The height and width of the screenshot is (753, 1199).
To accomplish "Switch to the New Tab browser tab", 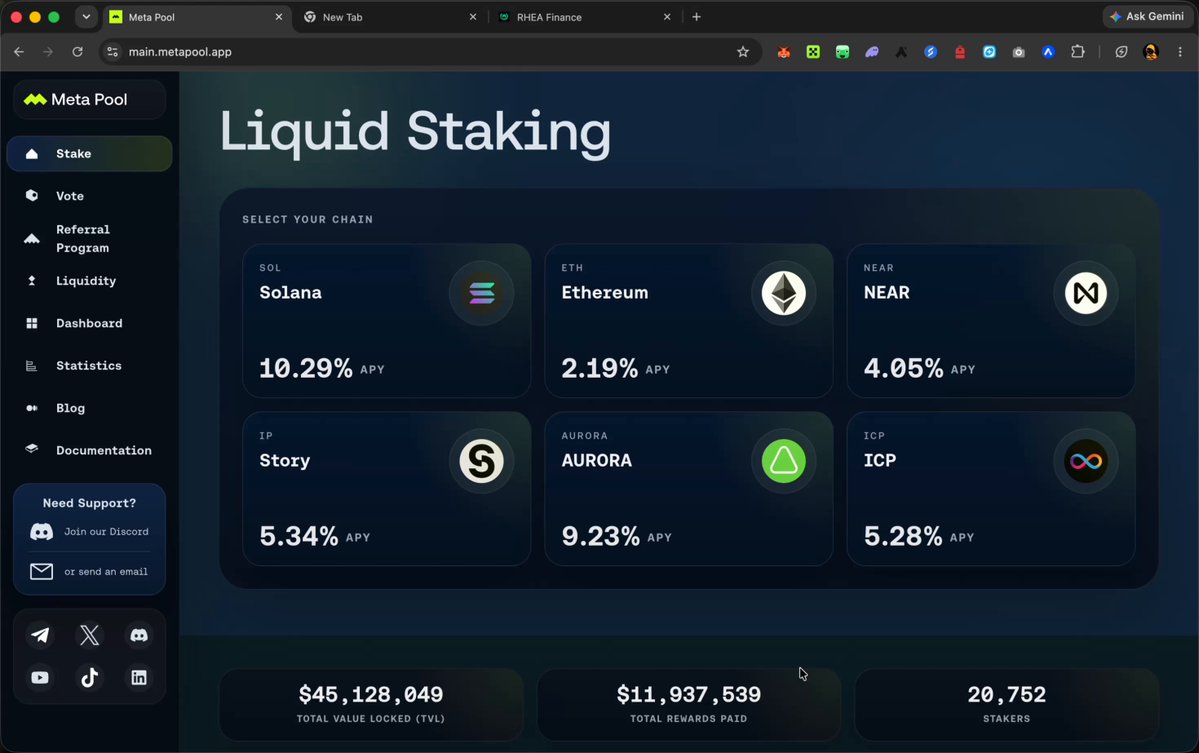I will pos(390,17).
